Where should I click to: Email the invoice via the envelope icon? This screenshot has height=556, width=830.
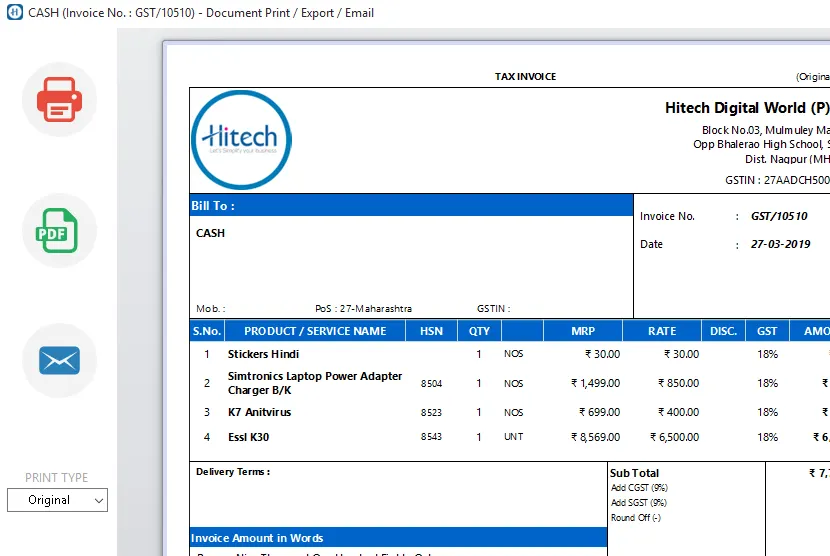click(59, 360)
